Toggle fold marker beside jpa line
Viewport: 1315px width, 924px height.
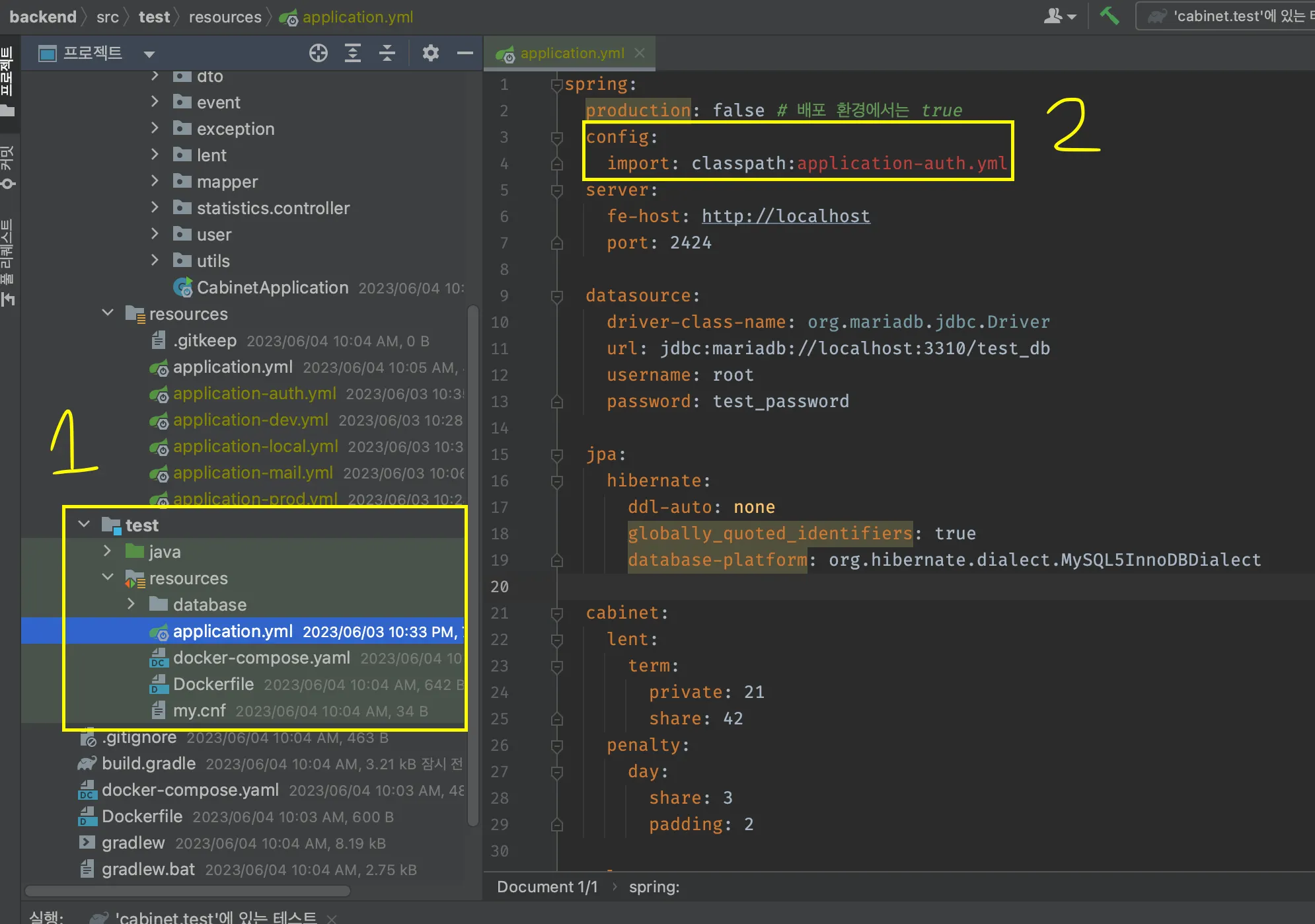coord(557,455)
